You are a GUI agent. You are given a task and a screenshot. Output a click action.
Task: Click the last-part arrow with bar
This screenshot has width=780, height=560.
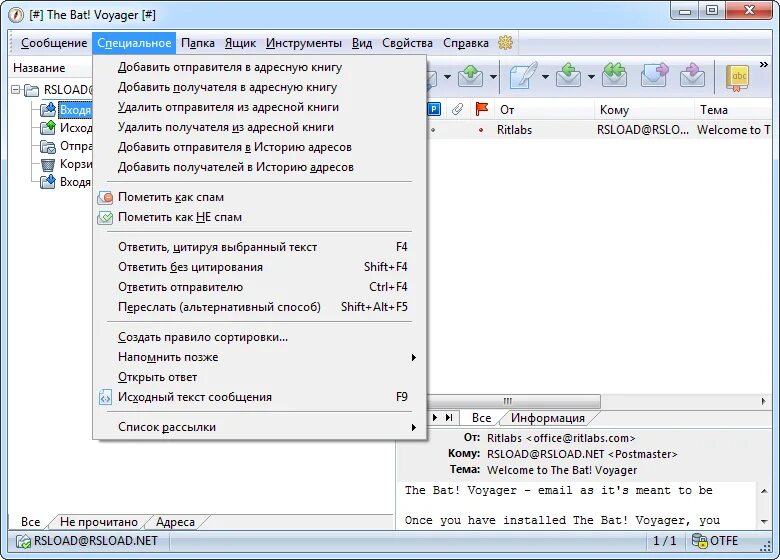pyautogui.click(x=449, y=418)
